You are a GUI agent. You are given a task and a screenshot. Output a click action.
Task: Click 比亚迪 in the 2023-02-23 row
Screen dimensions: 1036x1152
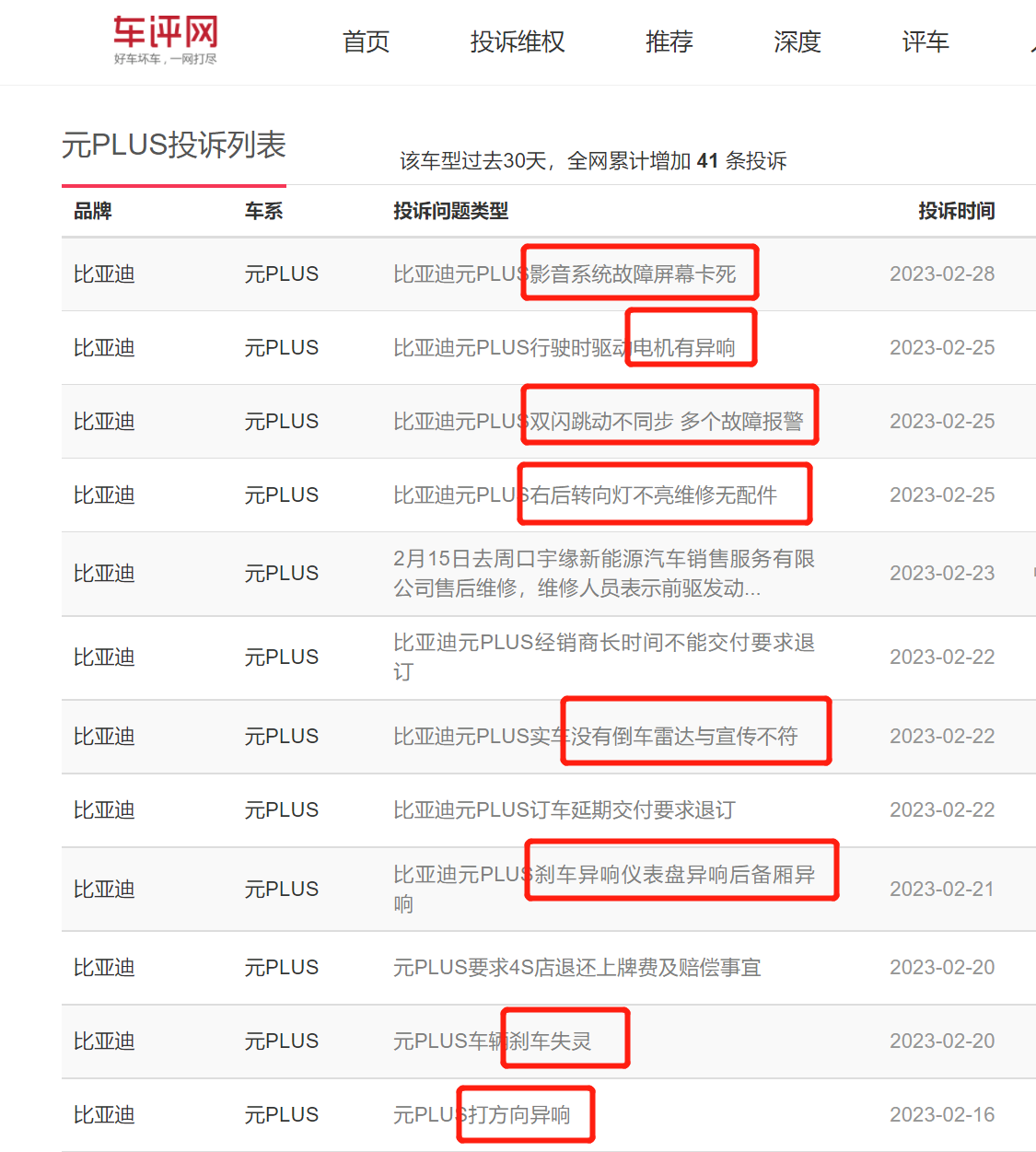click(x=104, y=573)
